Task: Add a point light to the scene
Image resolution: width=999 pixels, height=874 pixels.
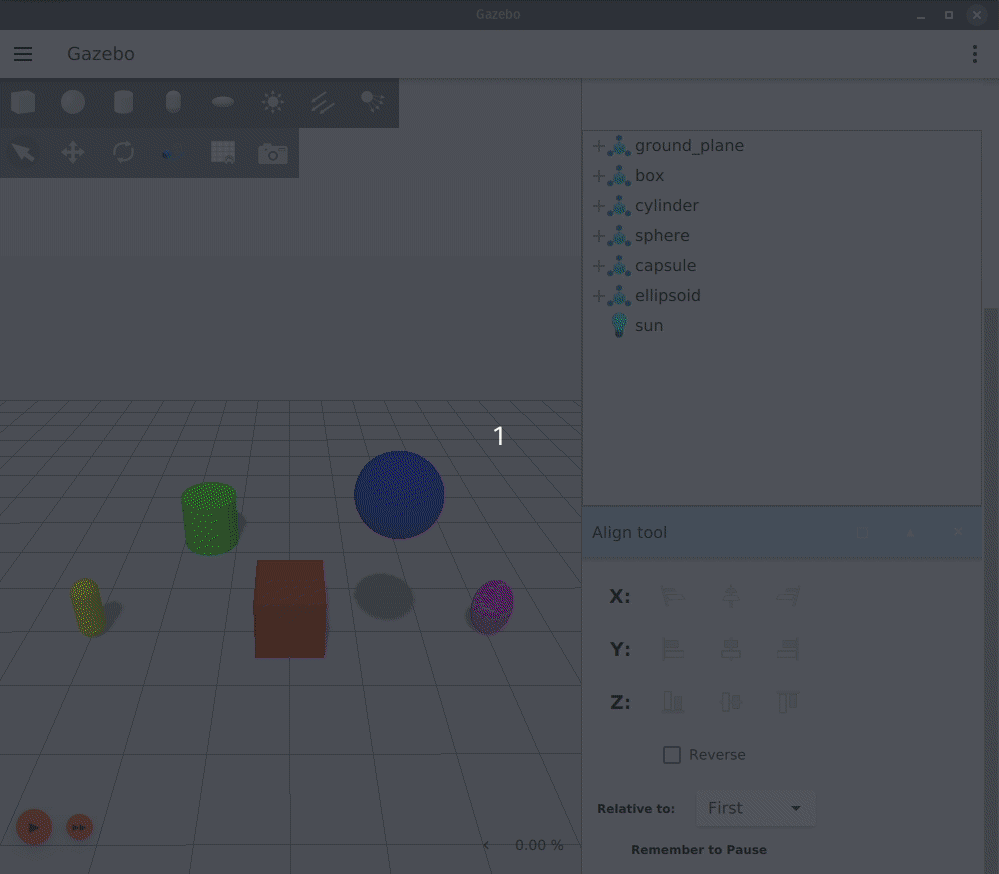Action: tap(272, 102)
